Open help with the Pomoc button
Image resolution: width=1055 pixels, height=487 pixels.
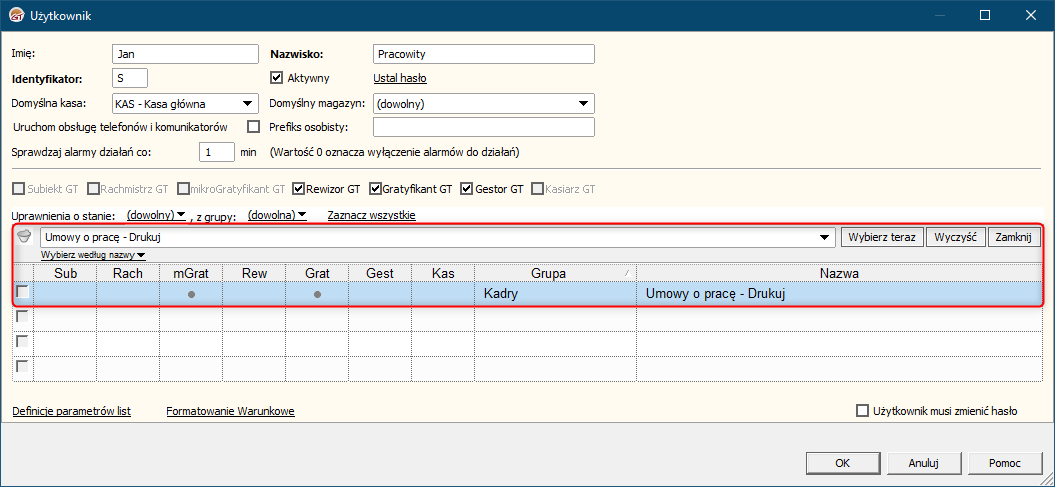pyautogui.click(x=1005, y=463)
